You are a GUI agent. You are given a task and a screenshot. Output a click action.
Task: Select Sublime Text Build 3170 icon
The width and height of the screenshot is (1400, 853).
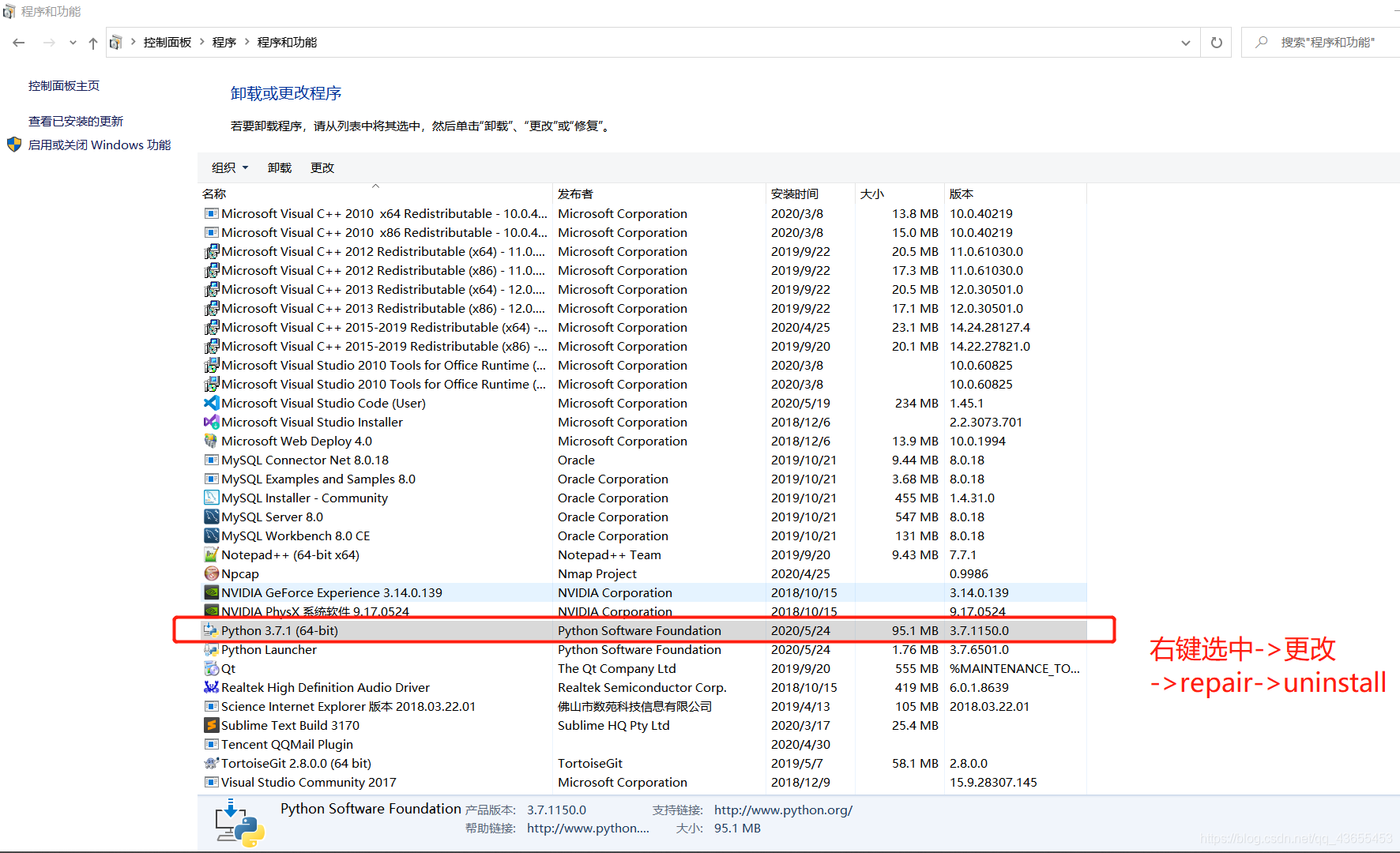[x=211, y=725]
